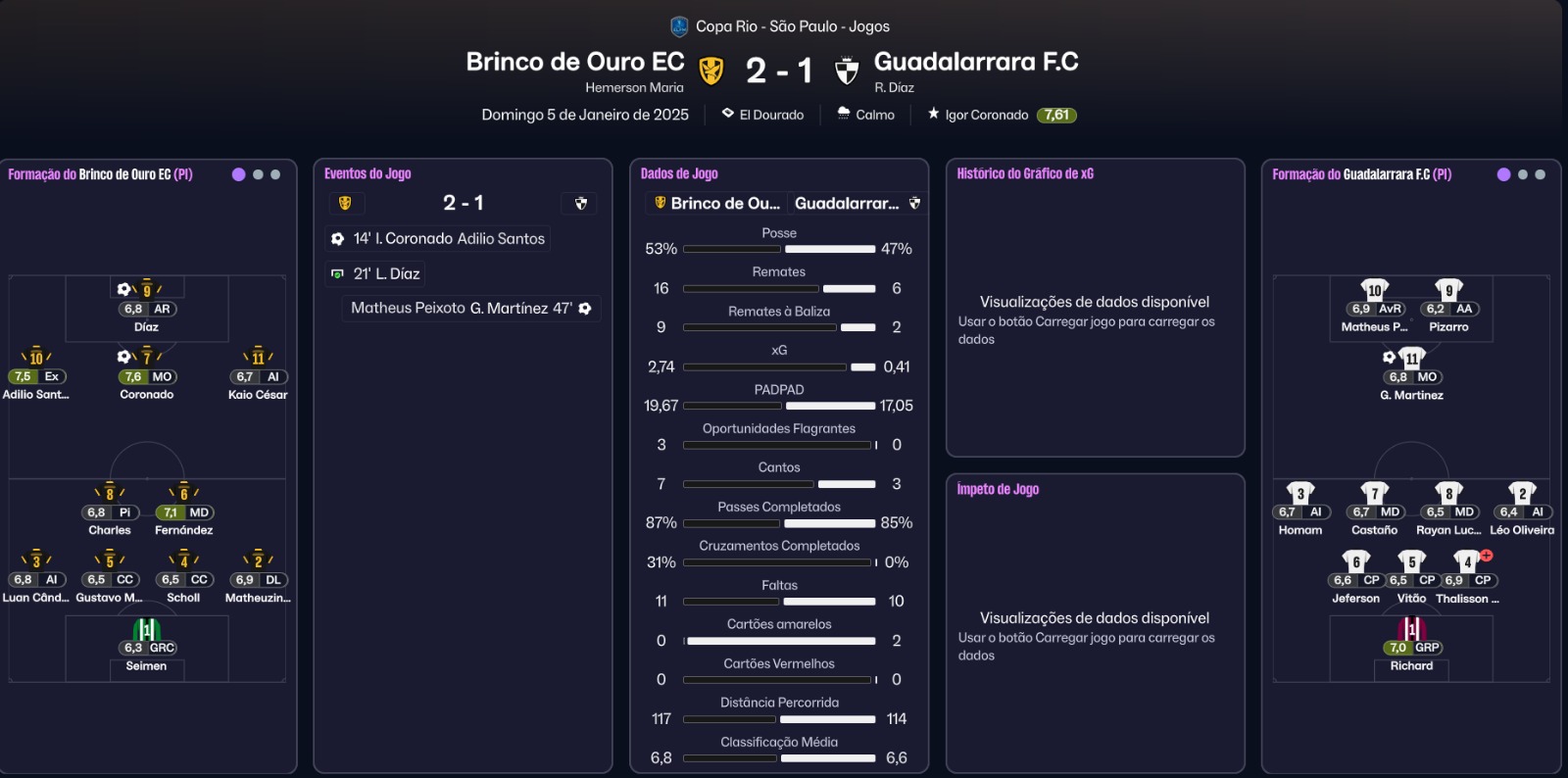This screenshot has height=778, width=1568.
Task: Toggle the away crest in Dados de Jogo header
Action: [914, 203]
